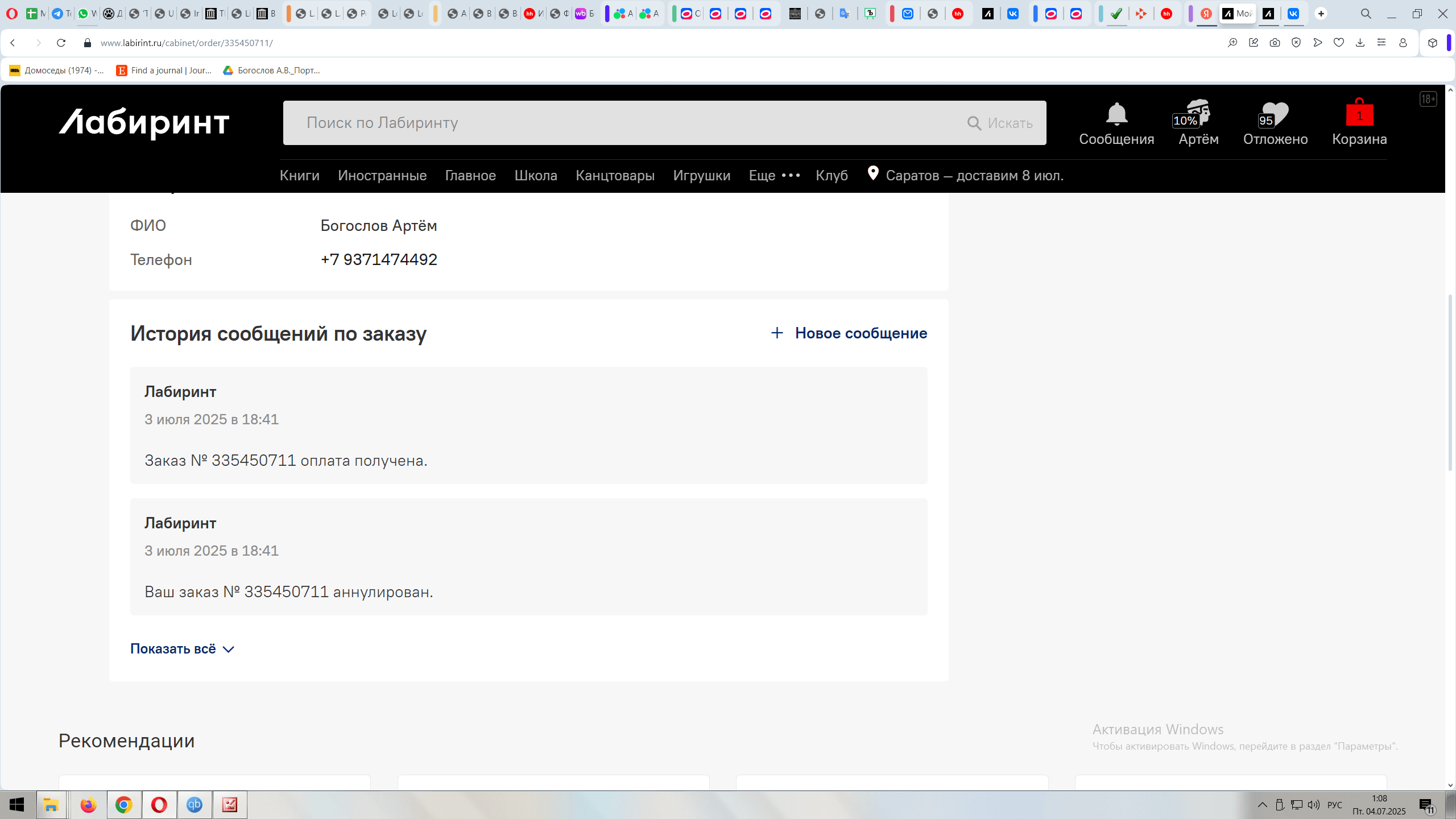Open the ad blocker shield icon
Screen dimensions: 1456x819
[1296, 43]
